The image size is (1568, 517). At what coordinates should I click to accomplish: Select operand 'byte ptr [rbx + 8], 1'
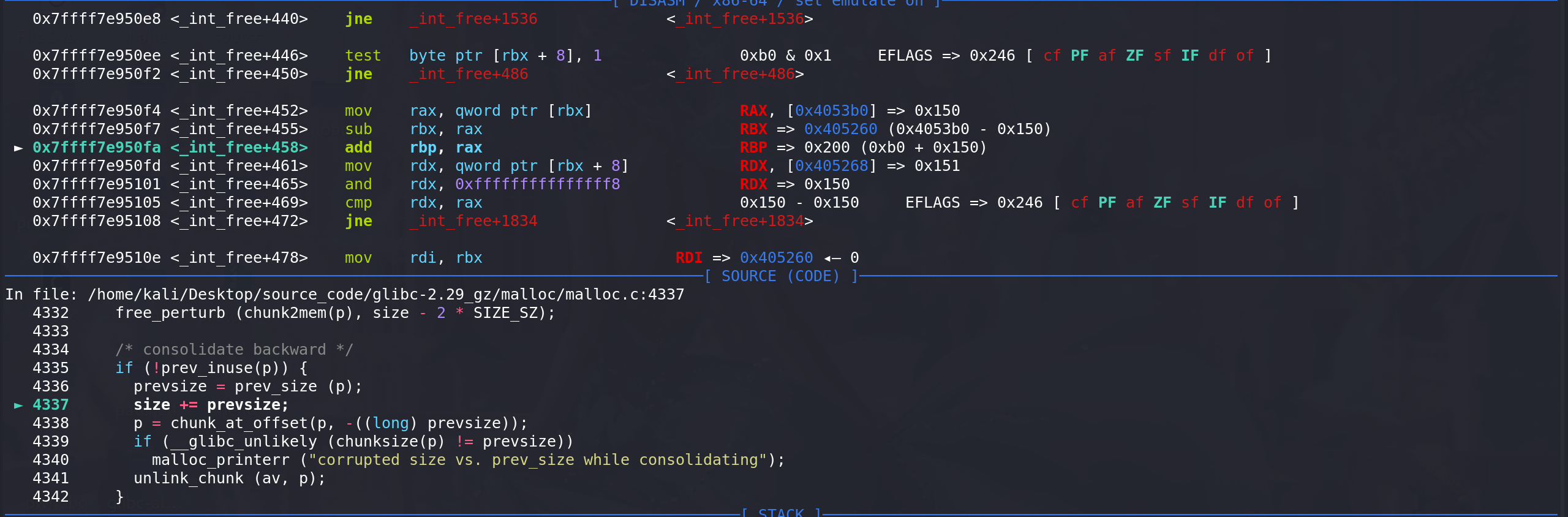[x=505, y=56]
